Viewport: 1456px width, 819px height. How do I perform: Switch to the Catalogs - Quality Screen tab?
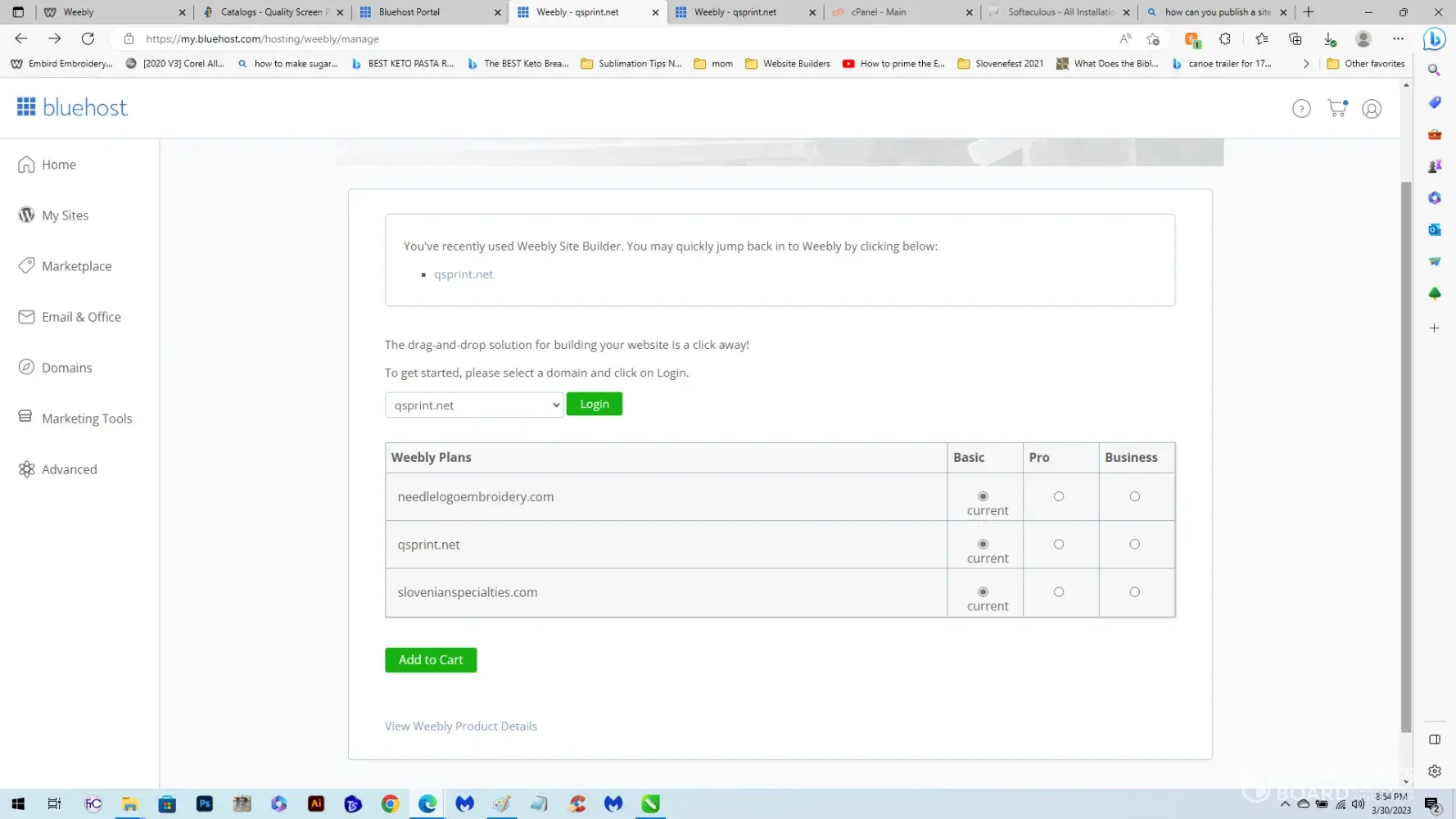pos(273,12)
